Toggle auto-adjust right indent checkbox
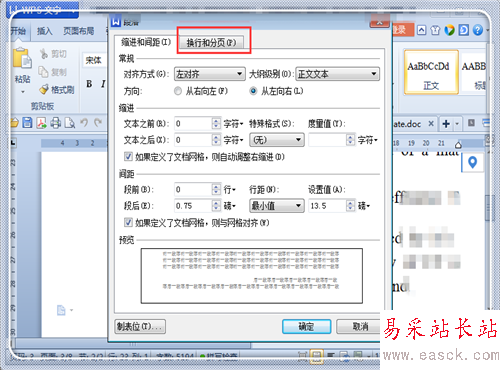 [x=128, y=156]
